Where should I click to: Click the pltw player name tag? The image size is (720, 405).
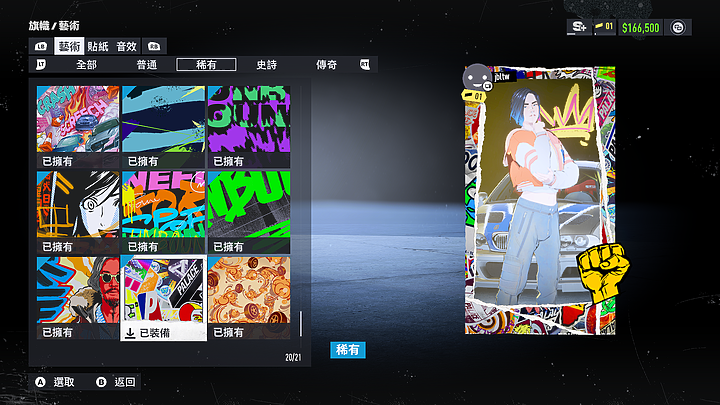tap(503, 77)
